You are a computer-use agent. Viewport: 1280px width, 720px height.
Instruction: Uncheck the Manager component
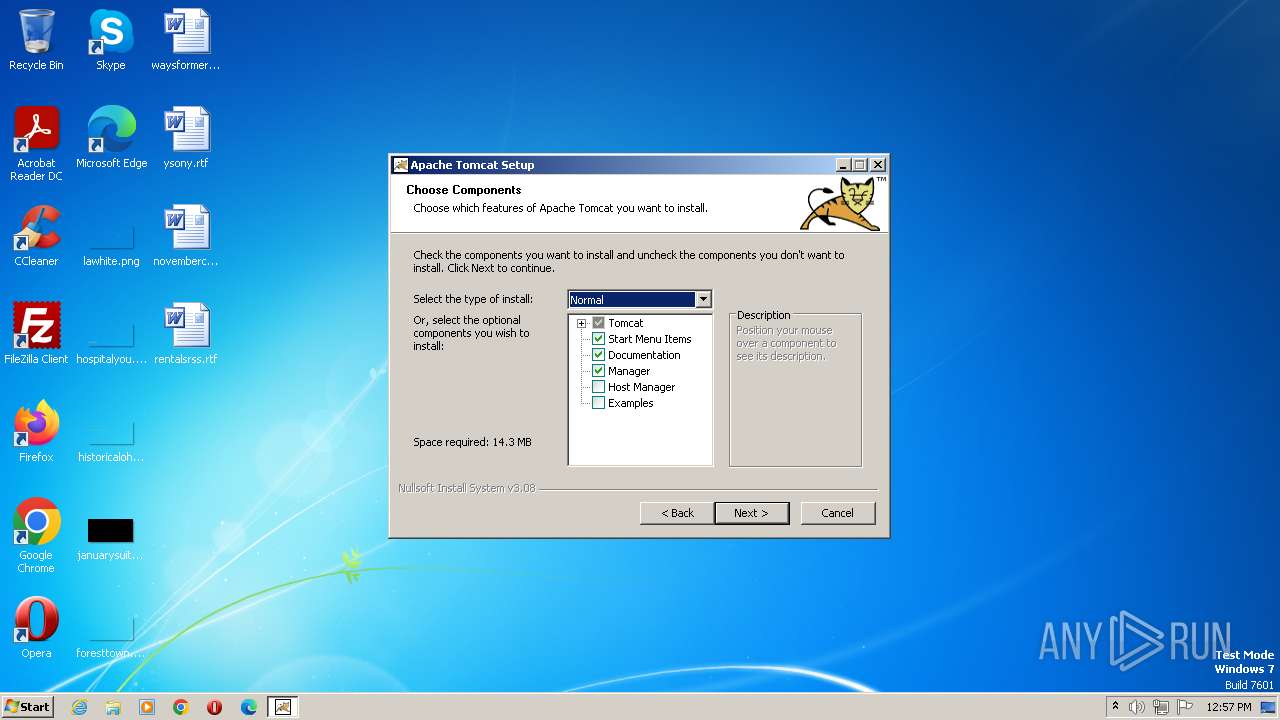click(x=599, y=371)
